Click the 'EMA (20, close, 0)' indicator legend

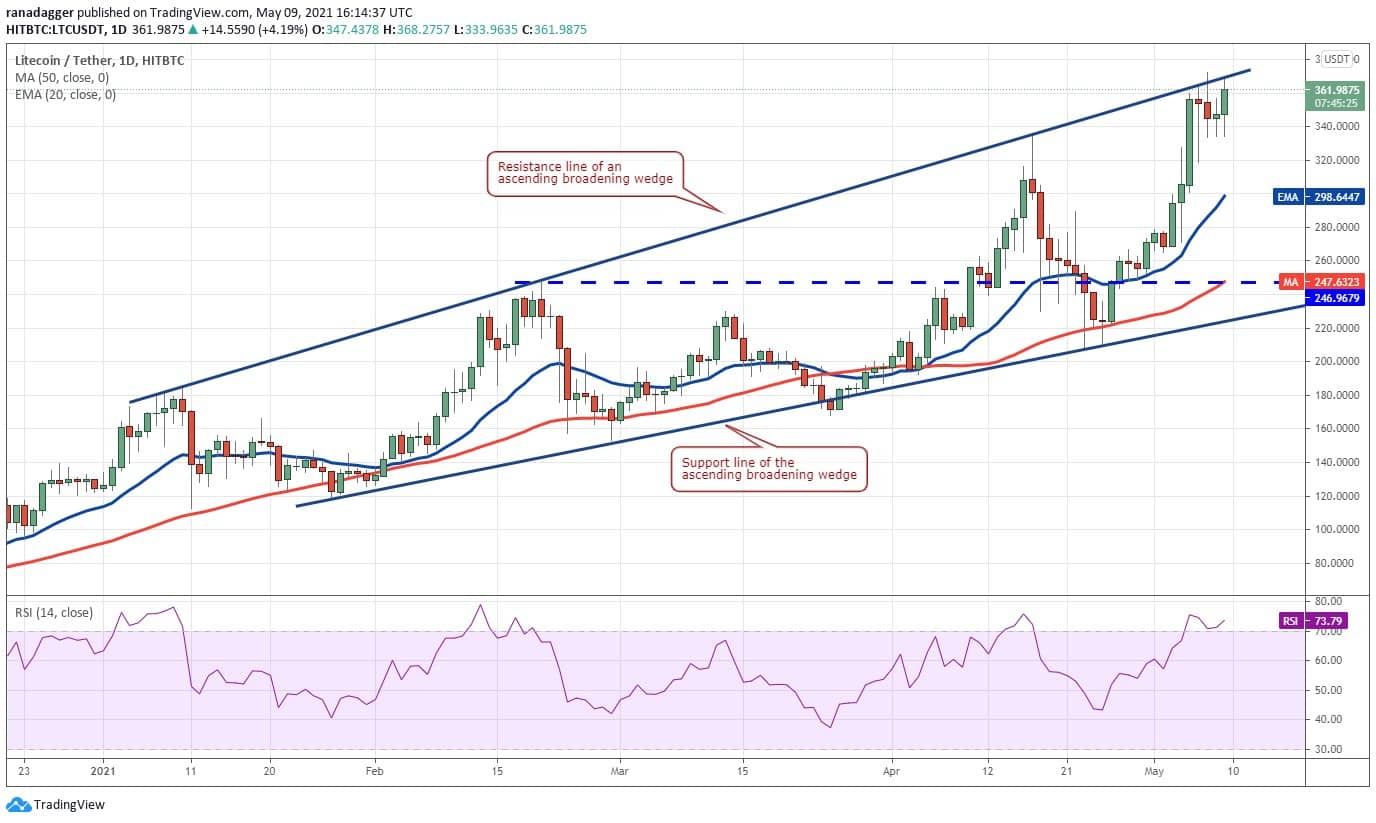click(x=65, y=95)
